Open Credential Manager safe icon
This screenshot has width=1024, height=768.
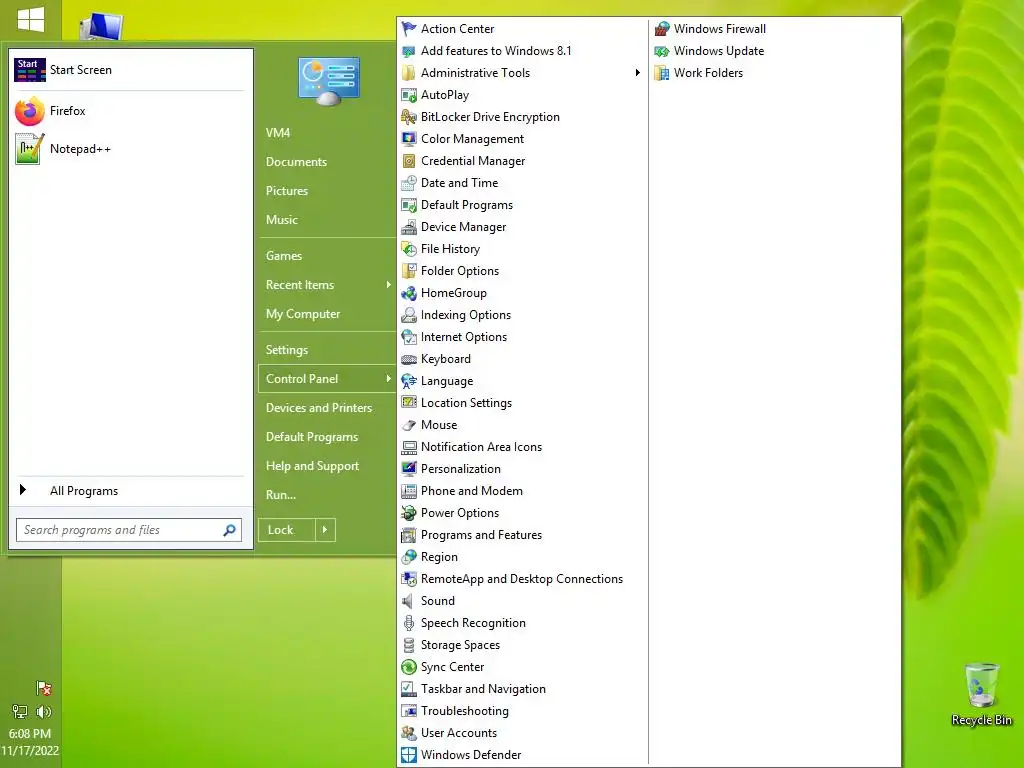pyautogui.click(x=409, y=161)
